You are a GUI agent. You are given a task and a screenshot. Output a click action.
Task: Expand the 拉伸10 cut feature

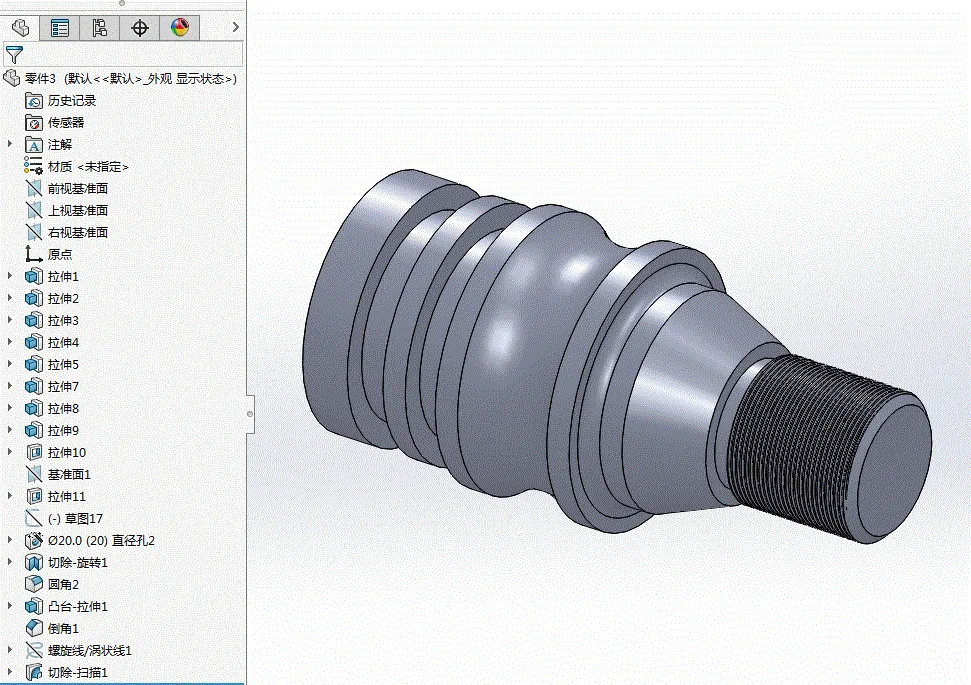coord(9,452)
